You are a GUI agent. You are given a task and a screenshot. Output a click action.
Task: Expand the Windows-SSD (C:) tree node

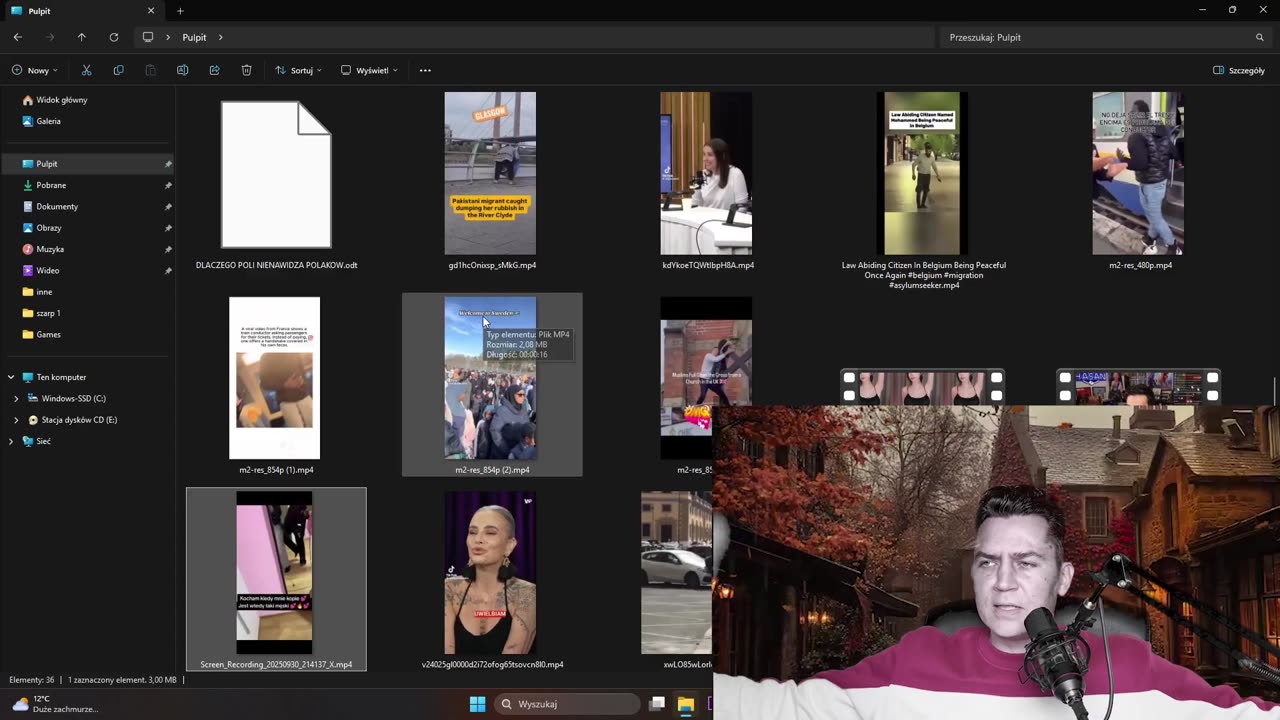point(16,398)
